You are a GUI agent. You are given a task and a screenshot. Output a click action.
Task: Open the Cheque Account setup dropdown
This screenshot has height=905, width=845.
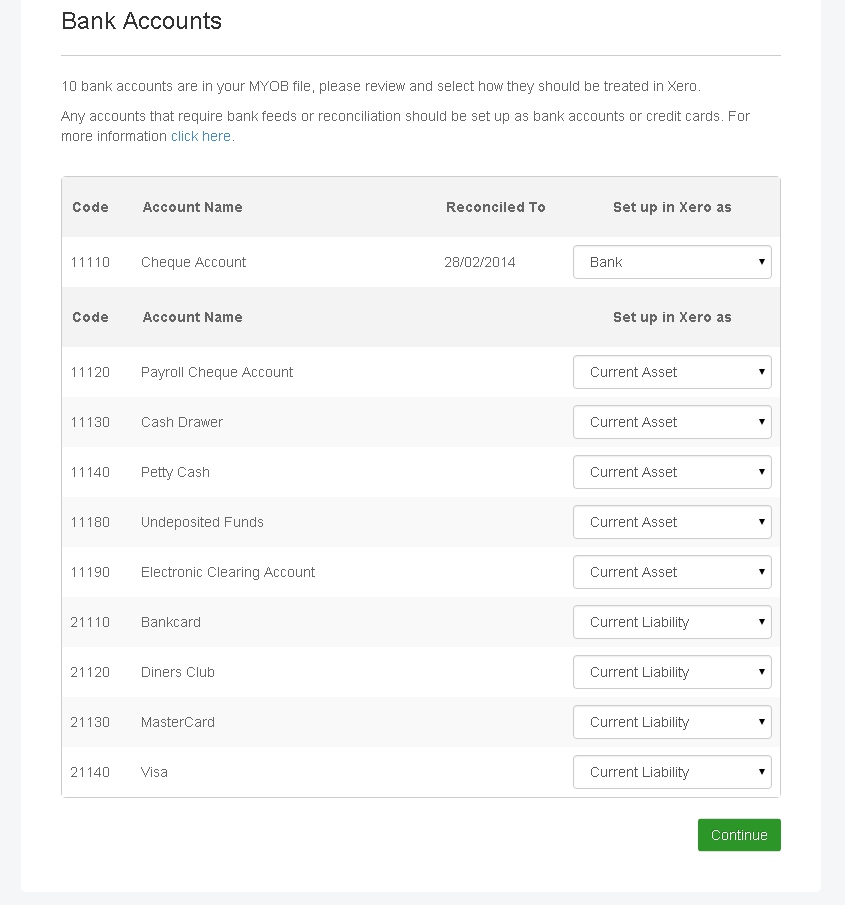click(x=672, y=262)
